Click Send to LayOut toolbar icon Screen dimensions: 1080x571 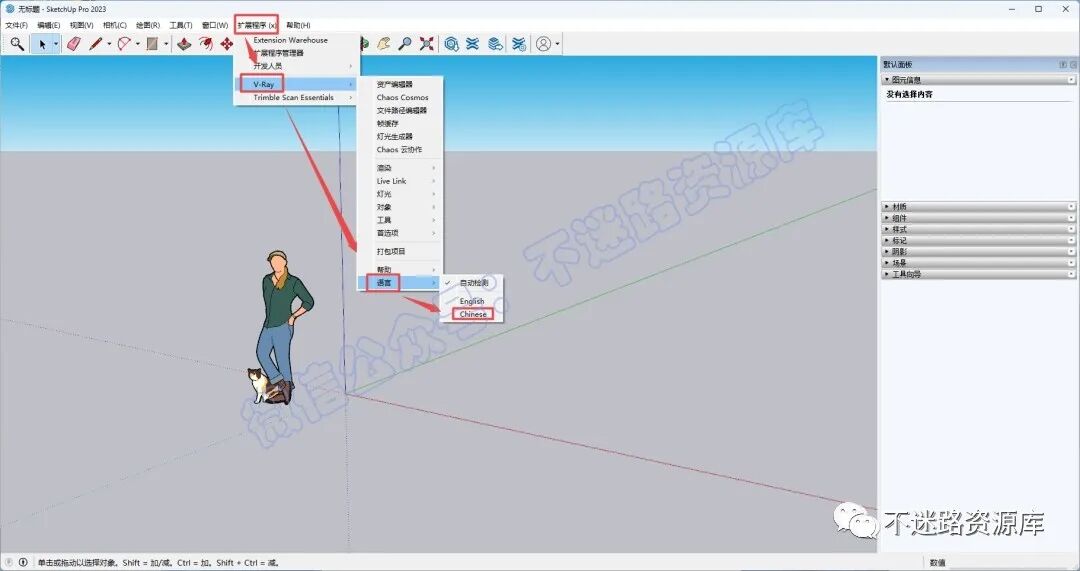(495, 44)
